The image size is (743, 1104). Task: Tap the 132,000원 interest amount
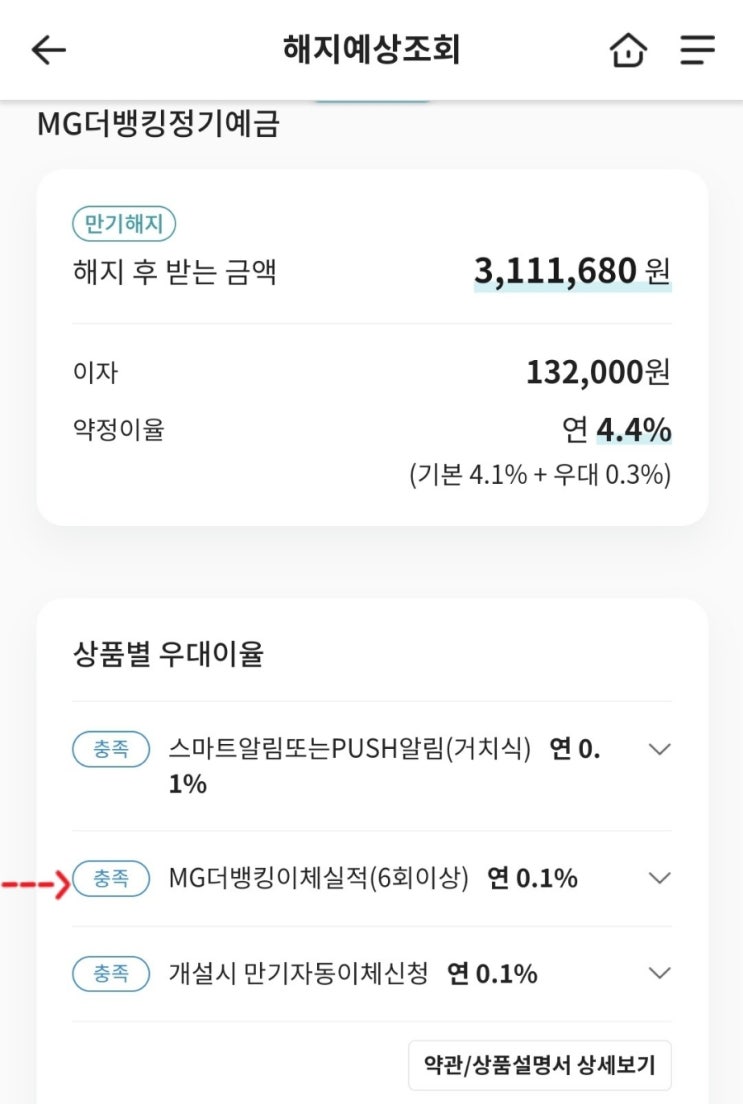tap(598, 373)
